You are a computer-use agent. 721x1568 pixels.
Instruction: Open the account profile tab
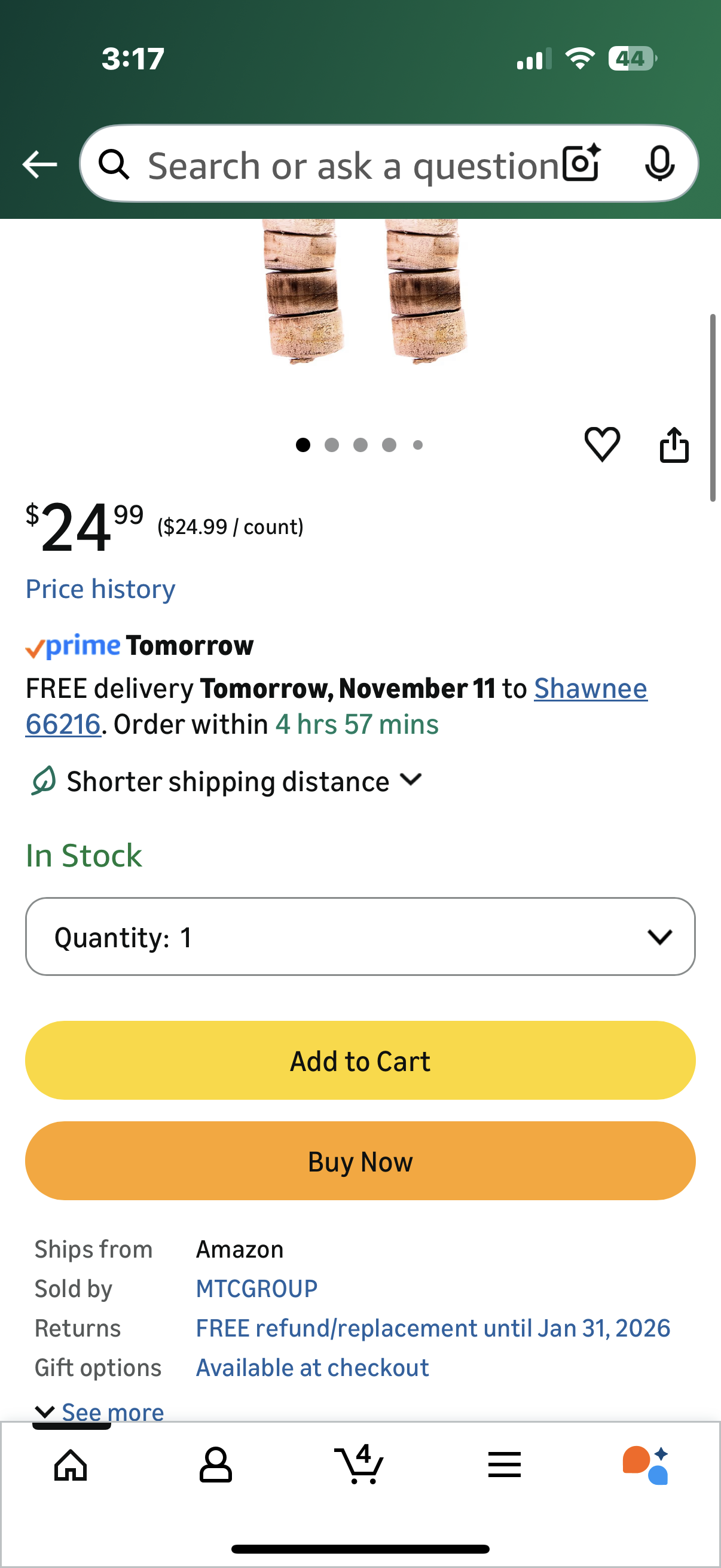click(215, 1464)
